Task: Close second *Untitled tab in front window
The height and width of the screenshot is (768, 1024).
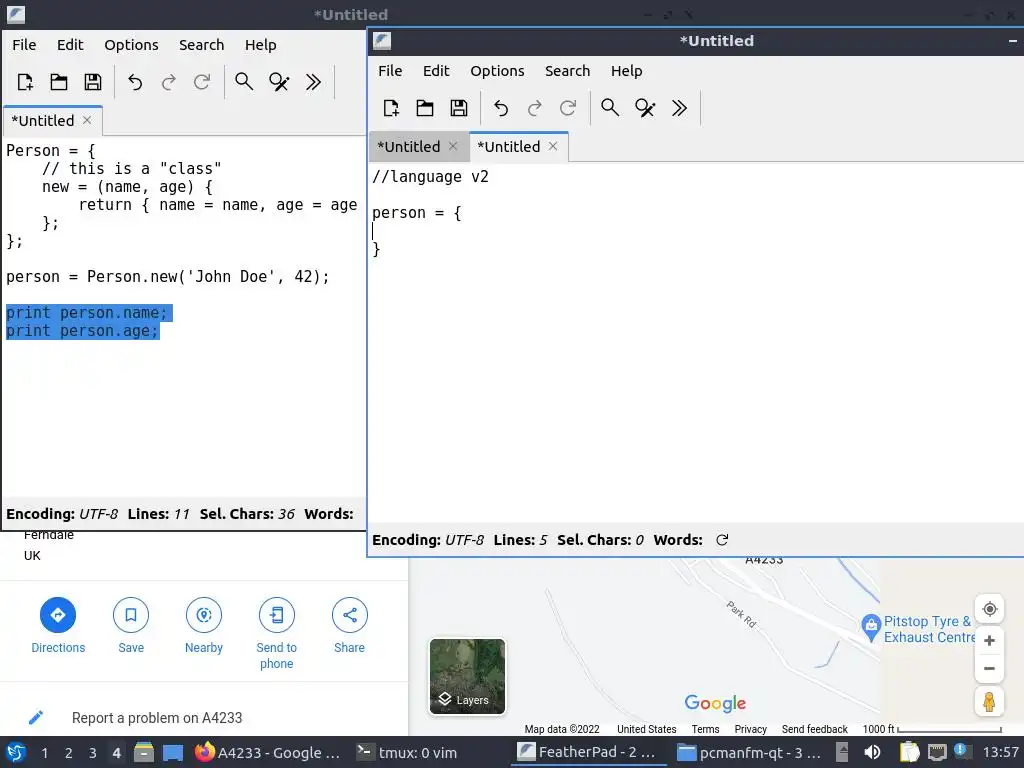Action: tap(553, 146)
